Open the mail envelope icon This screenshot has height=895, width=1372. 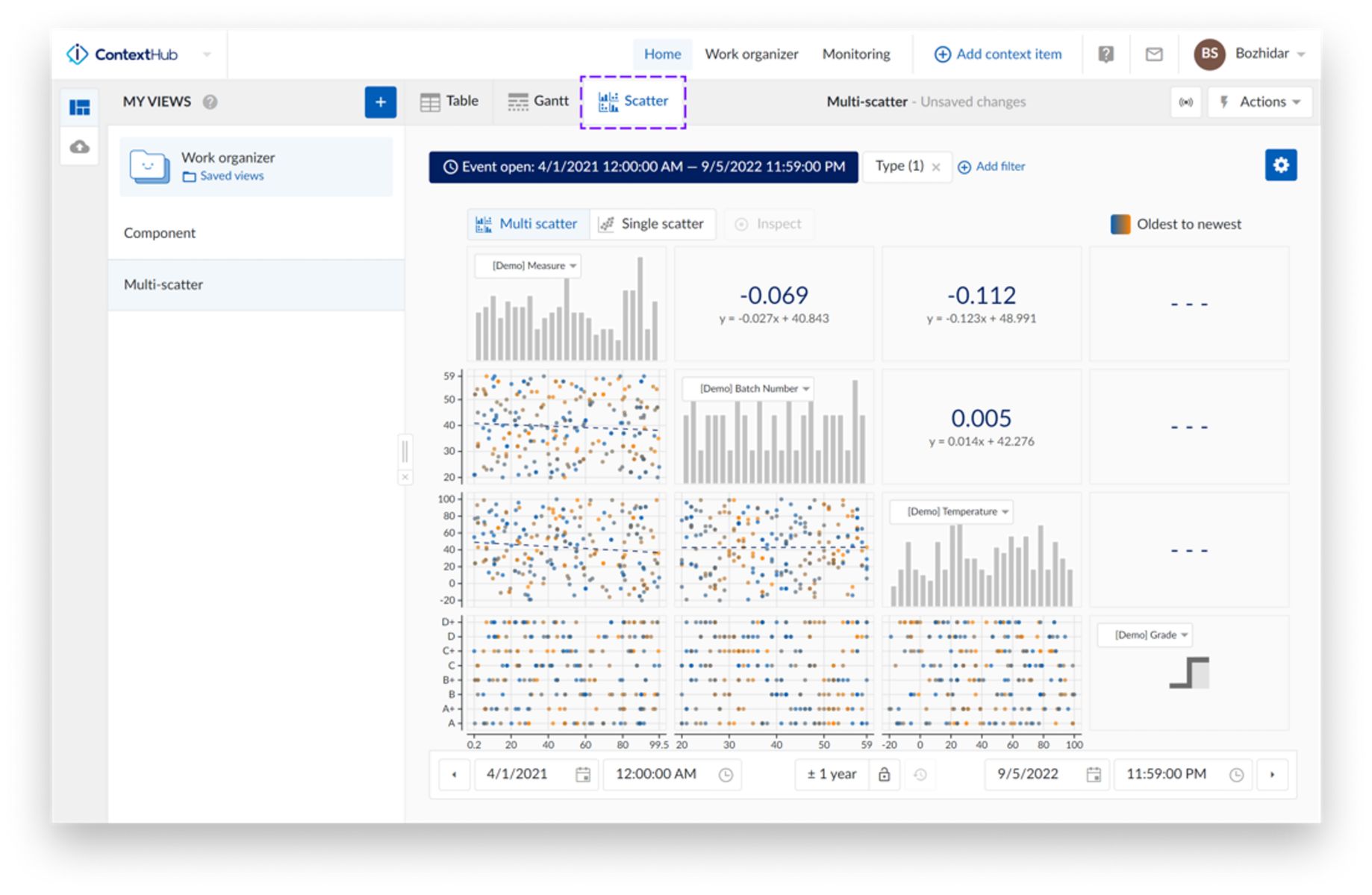pyautogui.click(x=1153, y=54)
